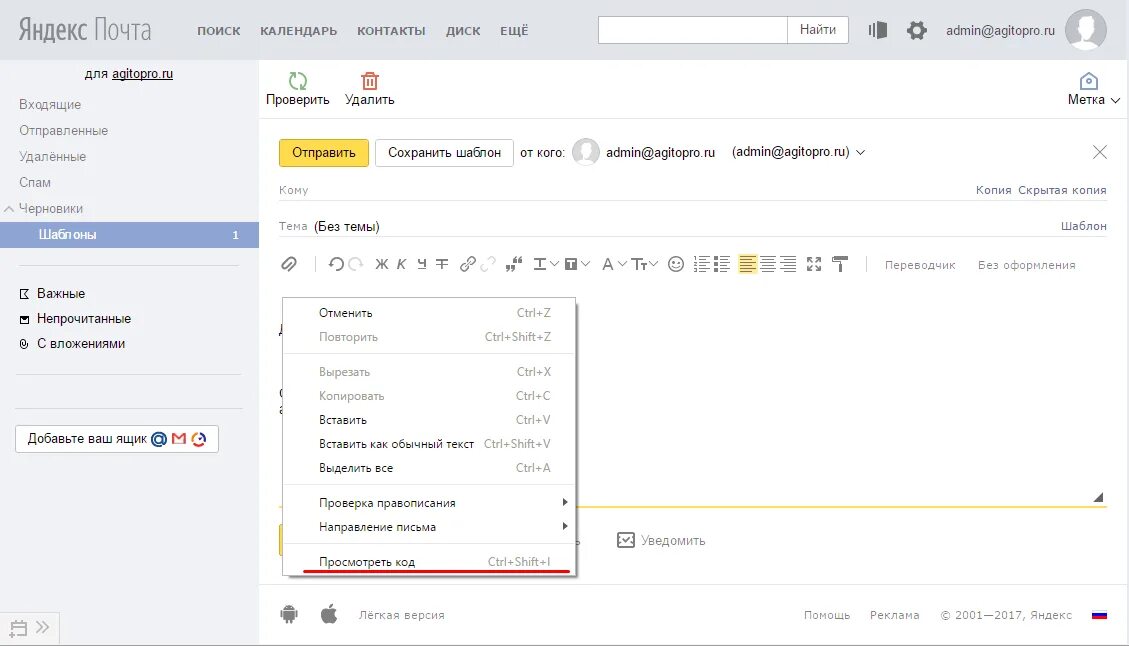Undo the last edit in toolbar
Screen dimensions: 1129x646
click(336, 264)
